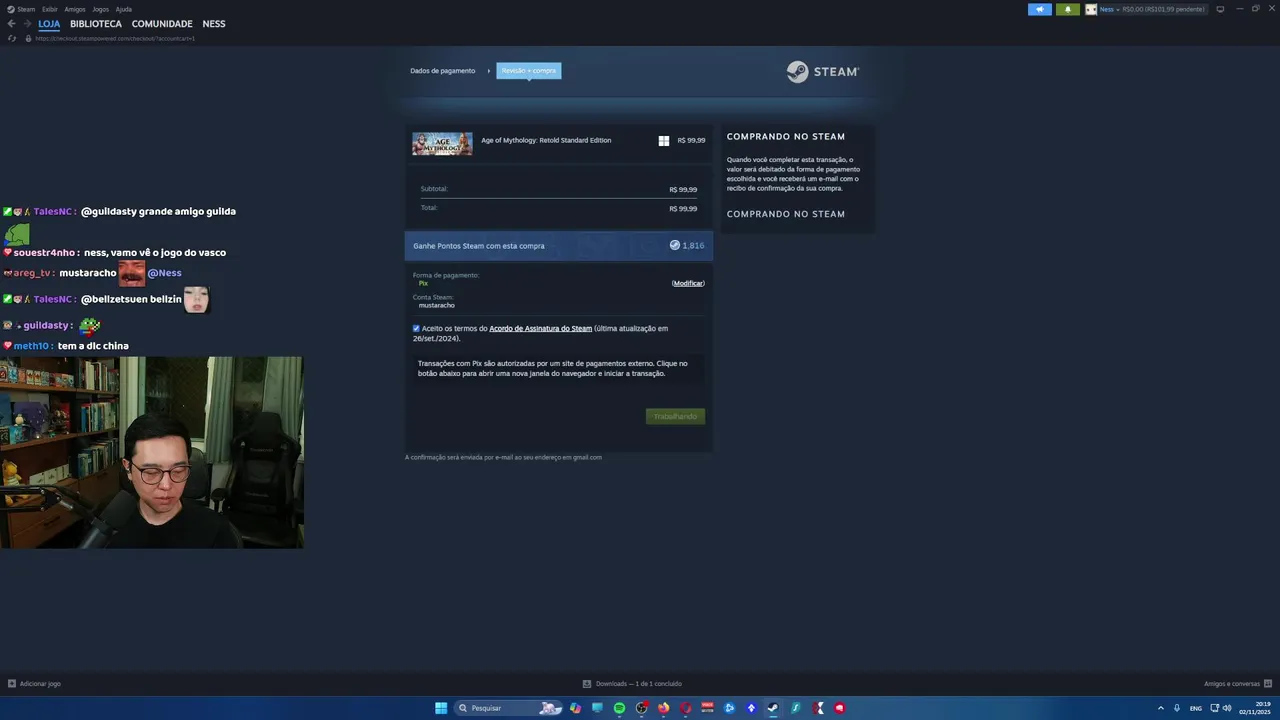This screenshot has width=1280, height=720.
Task: Open Amigos e conversas
Action: coord(1237,684)
